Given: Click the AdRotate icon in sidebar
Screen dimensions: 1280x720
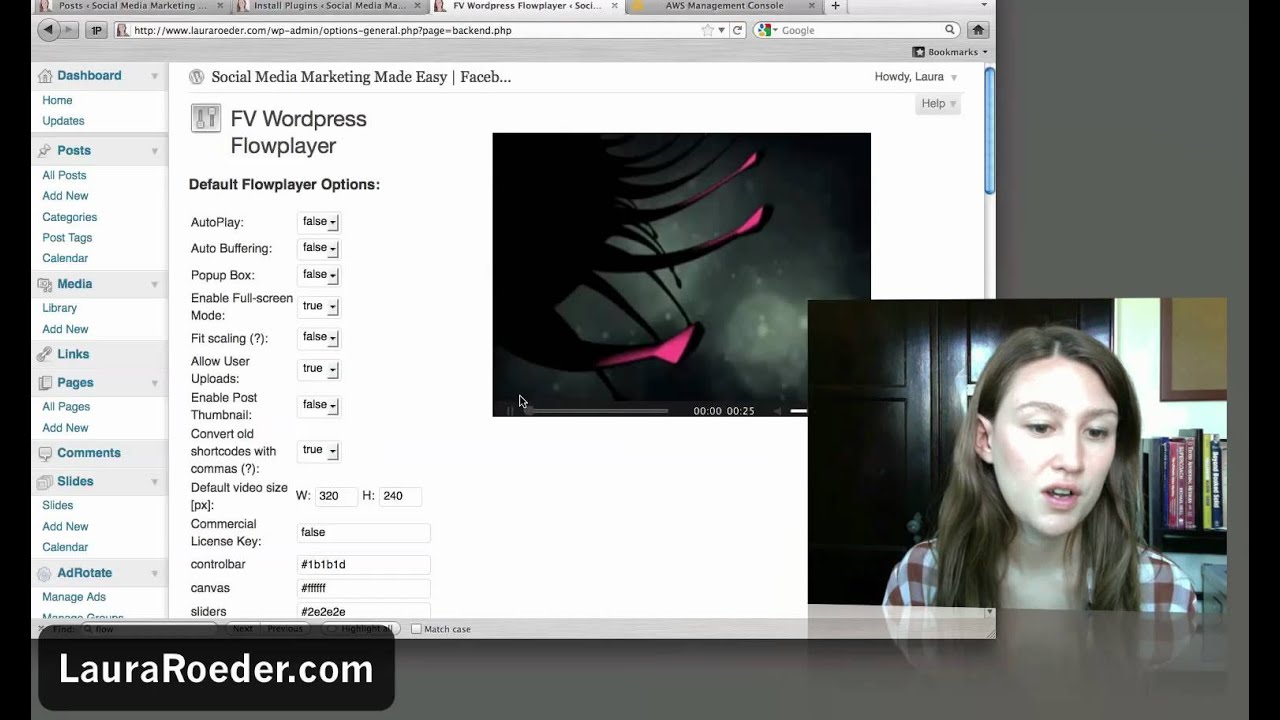Looking at the screenshot, I should point(45,573).
